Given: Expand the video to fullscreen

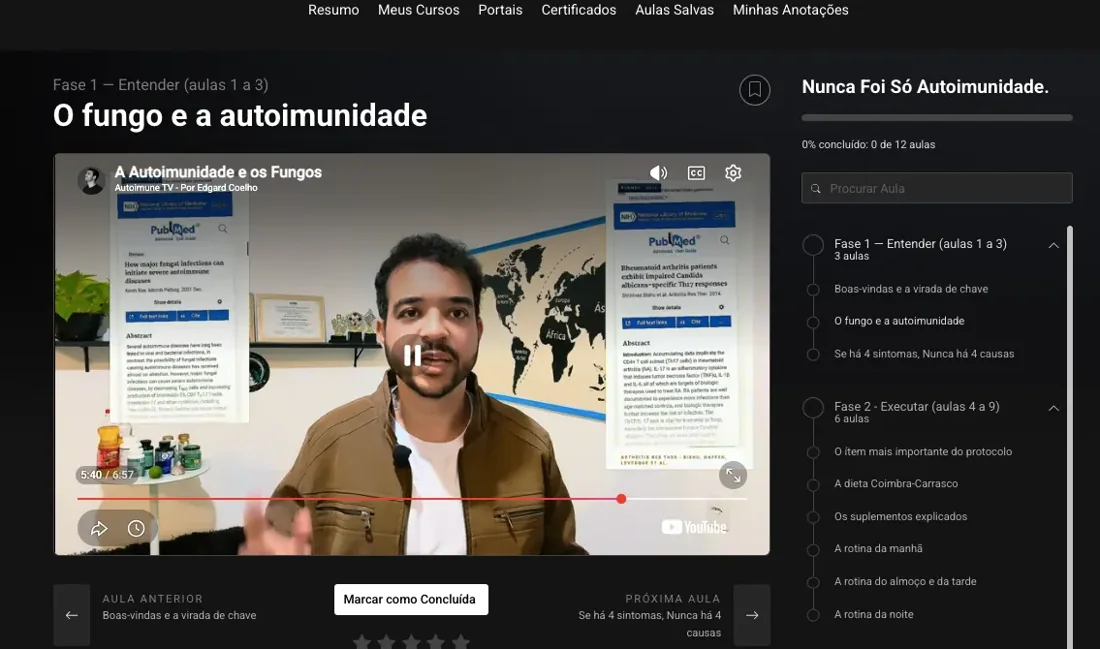Looking at the screenshot, I should pyautogui.click(x=733, y=475).
